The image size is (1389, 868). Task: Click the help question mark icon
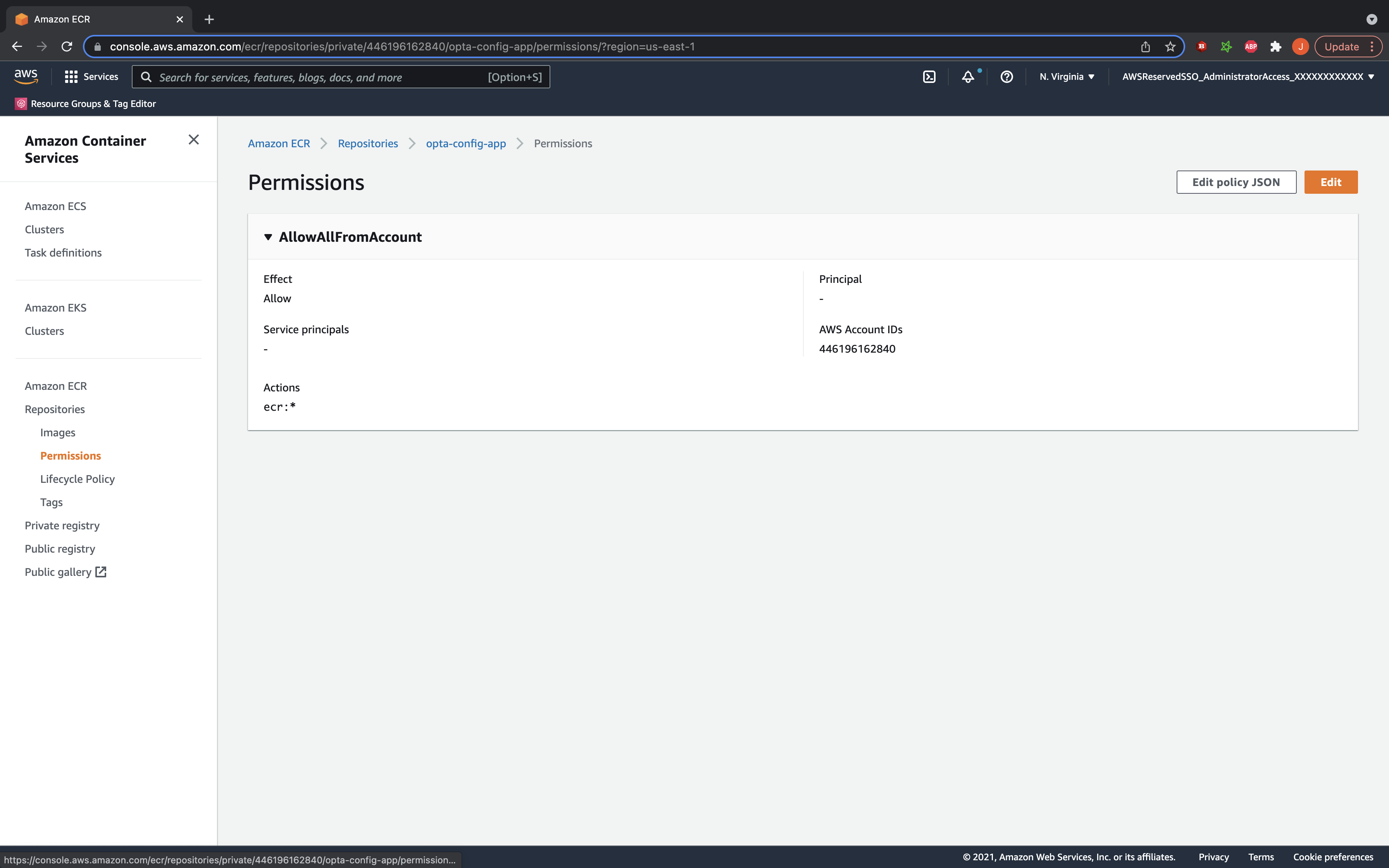pos(1006,77)
